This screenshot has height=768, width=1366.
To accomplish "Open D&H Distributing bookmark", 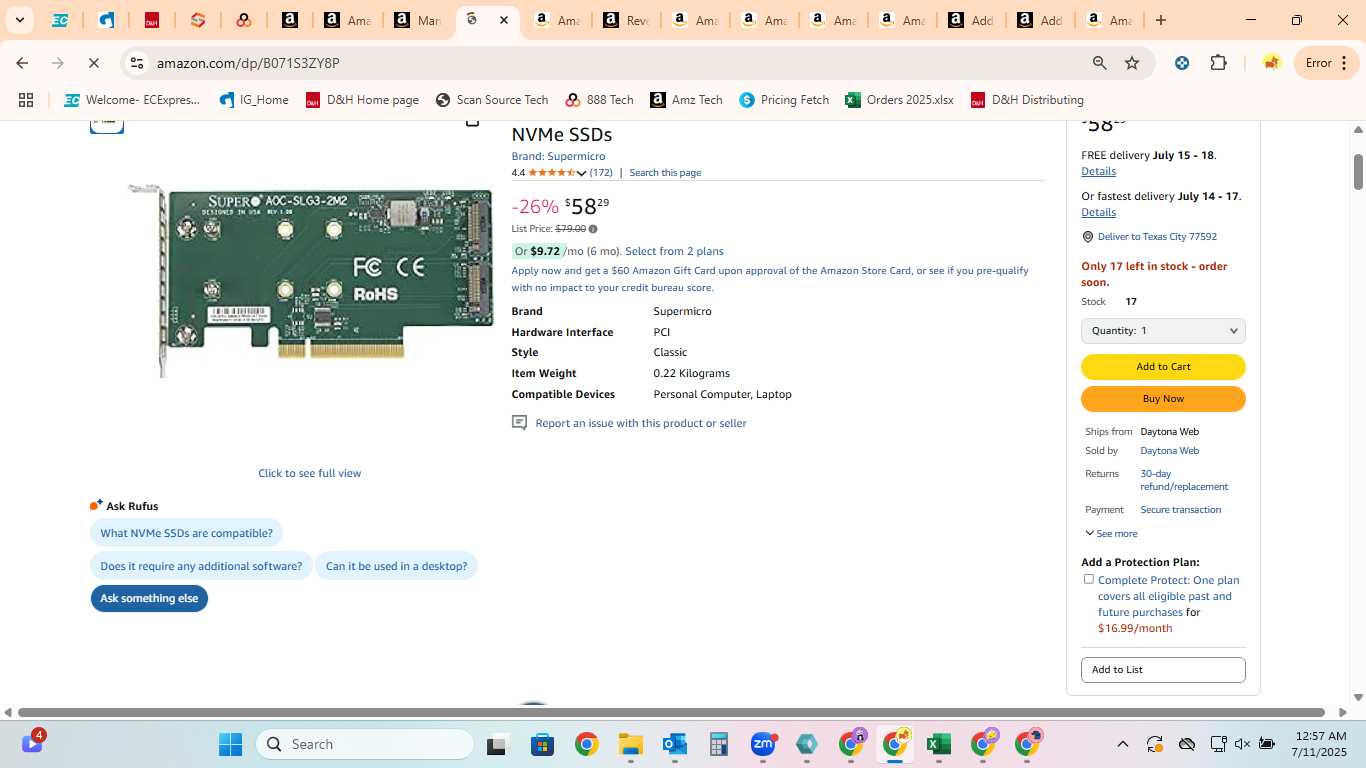I will pos(1027,100).
